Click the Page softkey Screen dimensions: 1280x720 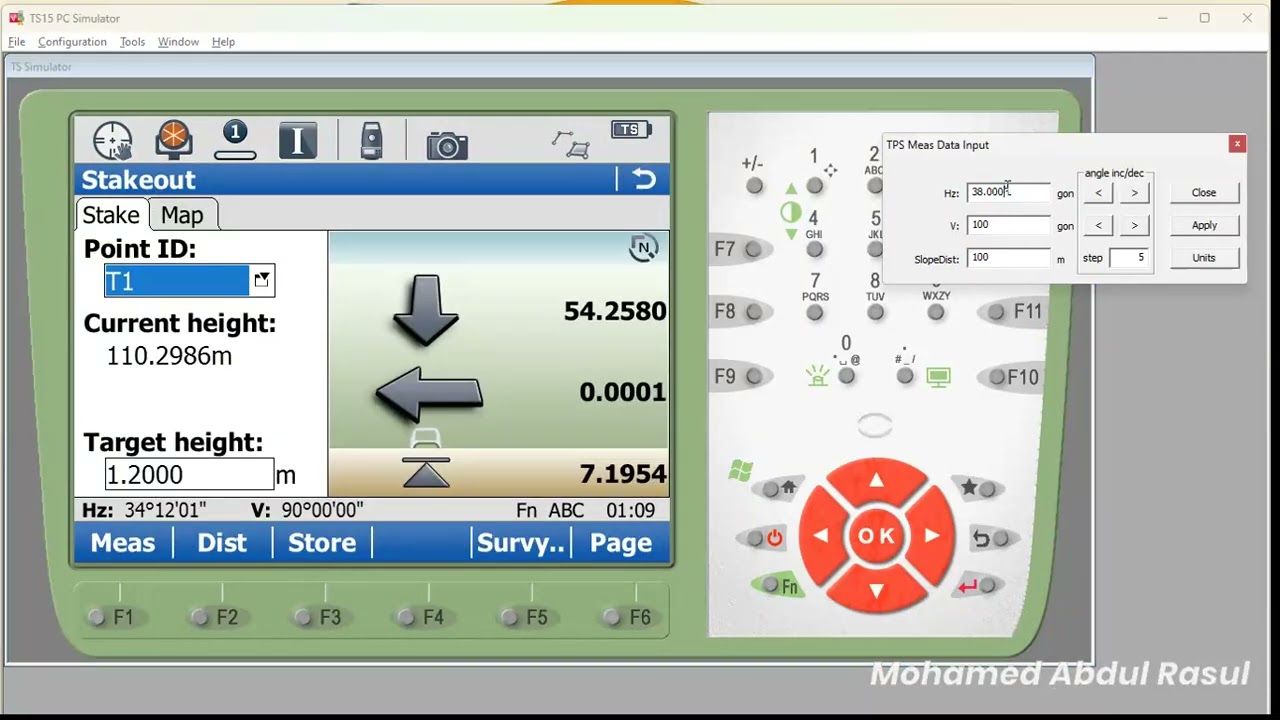click(621, 543)
